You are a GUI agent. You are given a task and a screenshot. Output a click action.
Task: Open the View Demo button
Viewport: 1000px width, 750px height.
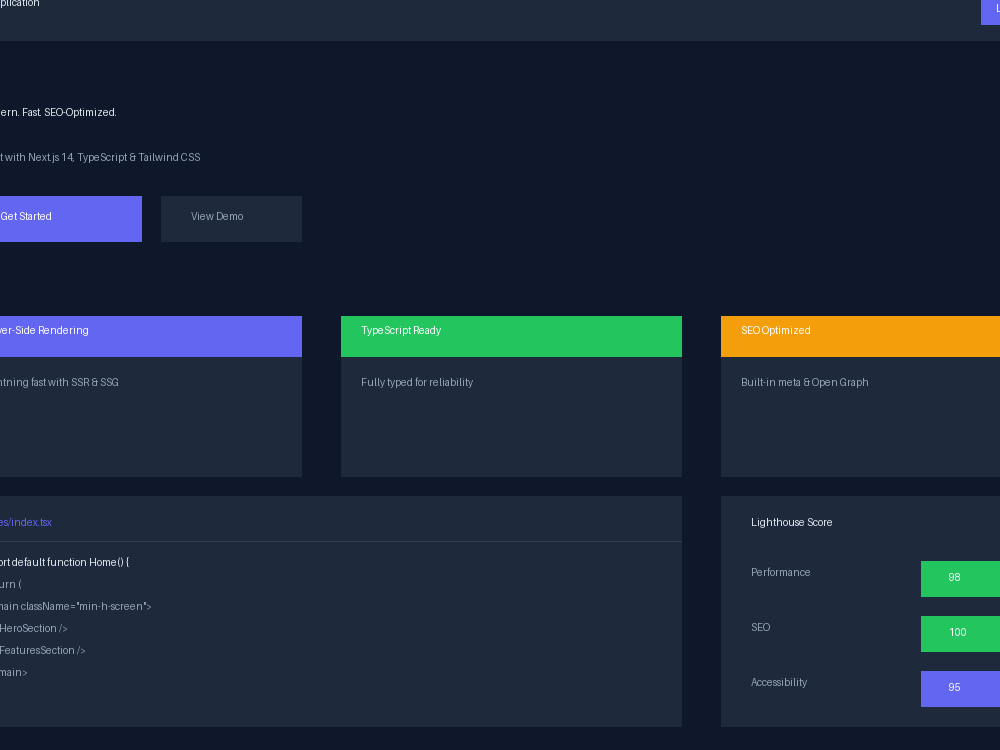tap(231, 219)
